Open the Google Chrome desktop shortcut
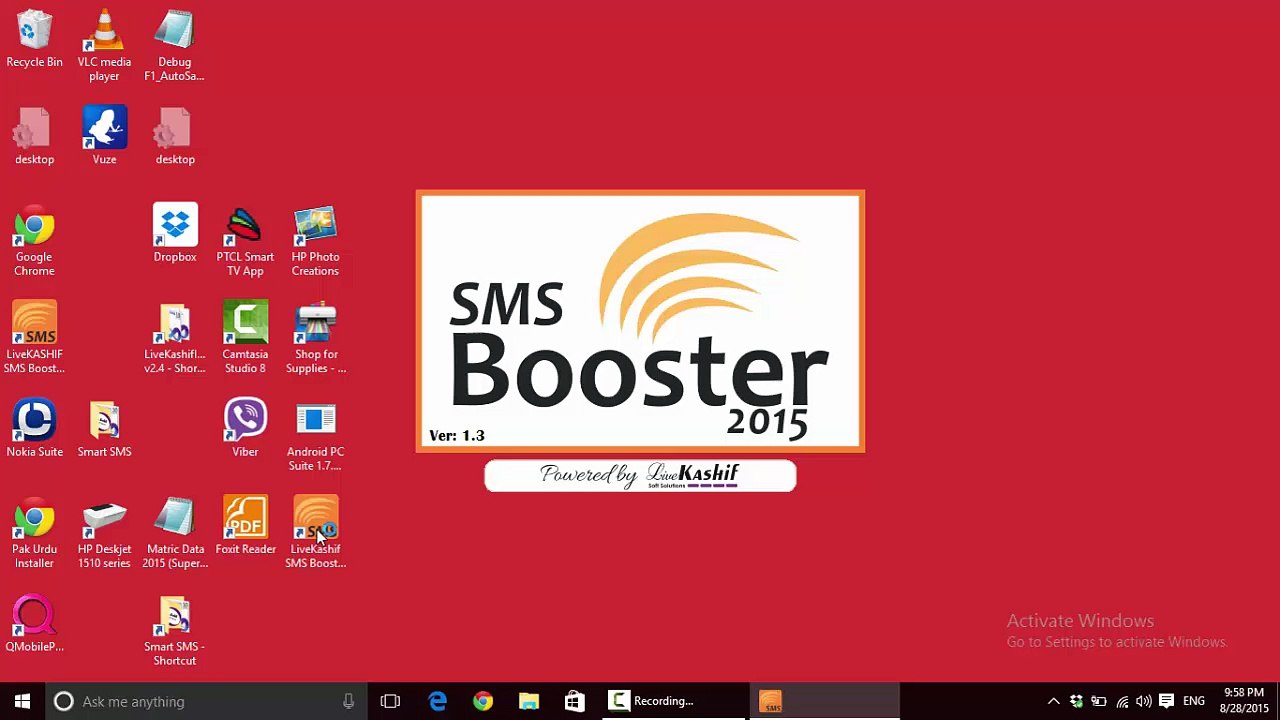The height and width of the screenshot is (720, 1280). click(x=34, y=241)
